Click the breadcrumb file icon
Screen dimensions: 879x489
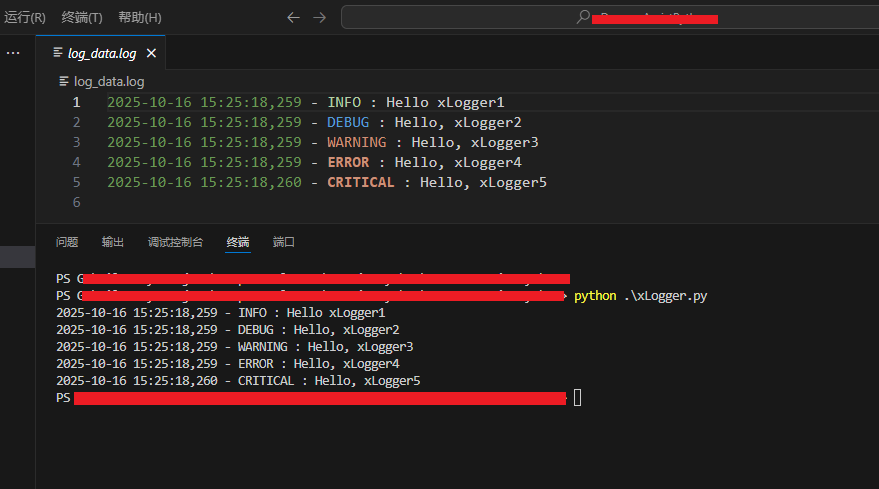point(64,81)
